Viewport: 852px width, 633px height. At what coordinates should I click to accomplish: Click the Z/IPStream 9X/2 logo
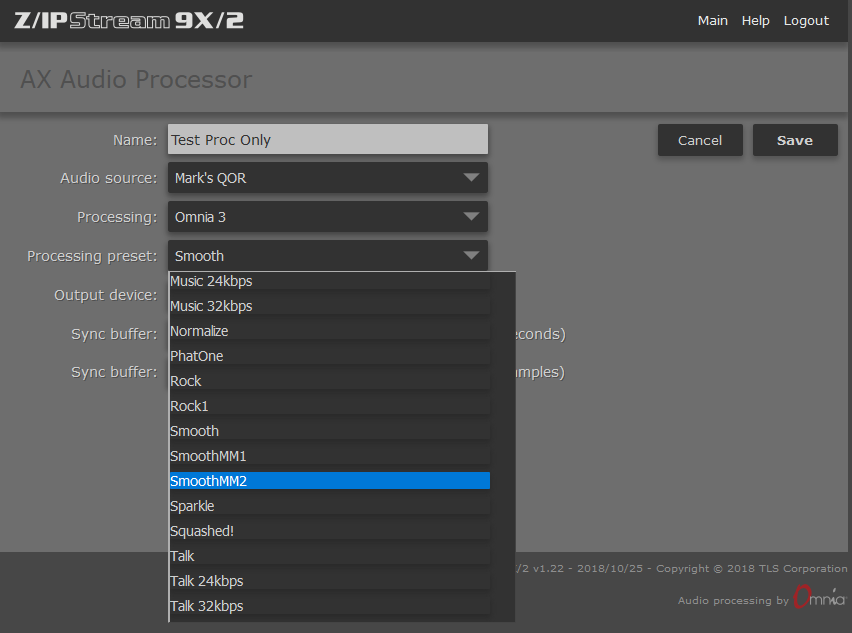(129, 20)
